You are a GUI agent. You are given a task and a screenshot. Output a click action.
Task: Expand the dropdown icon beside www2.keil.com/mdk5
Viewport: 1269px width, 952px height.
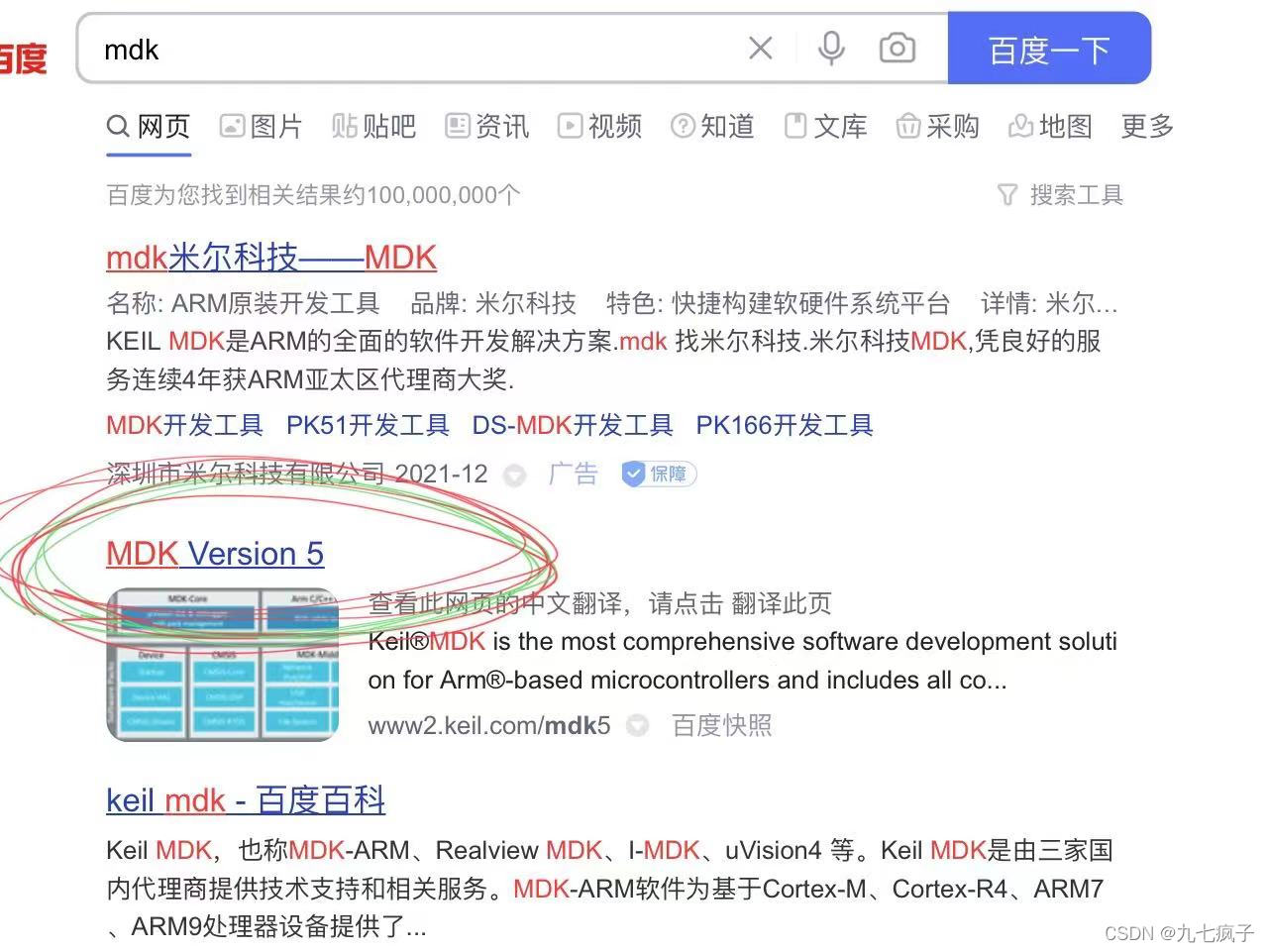638,726
